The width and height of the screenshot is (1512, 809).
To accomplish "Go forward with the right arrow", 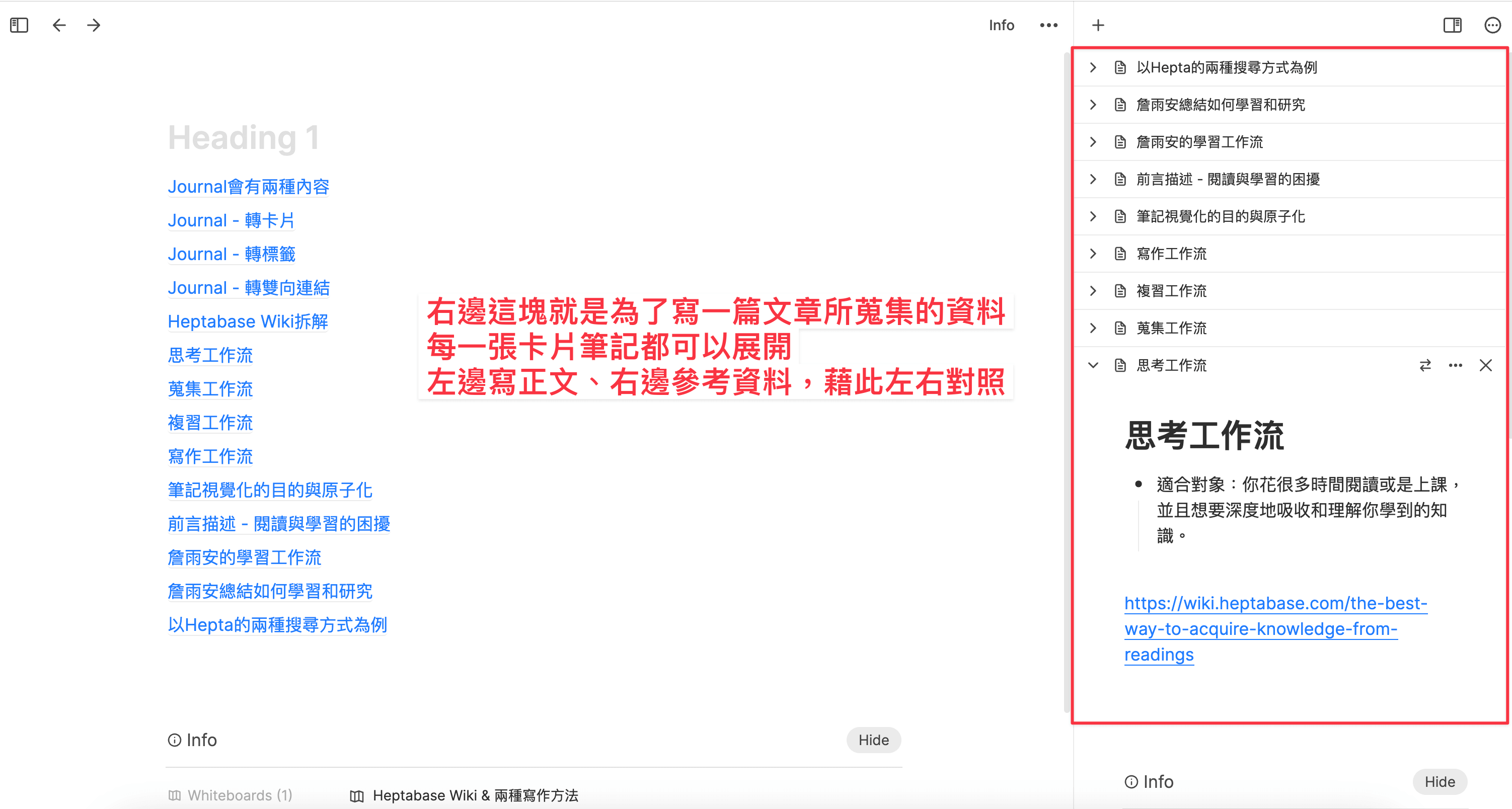I will click(x=93, y=25).
